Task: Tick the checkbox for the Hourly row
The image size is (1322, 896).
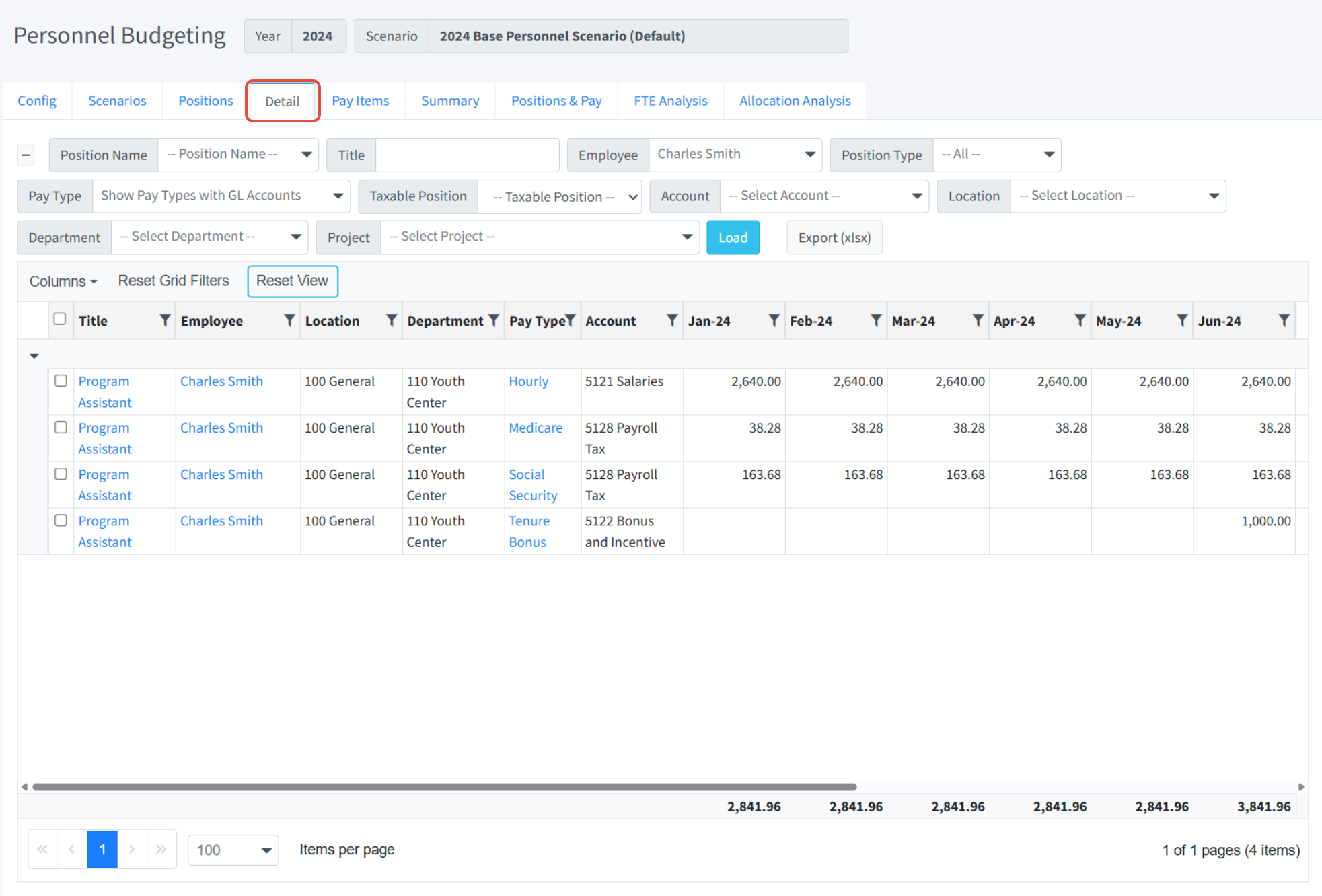Action: coord(61,381)
